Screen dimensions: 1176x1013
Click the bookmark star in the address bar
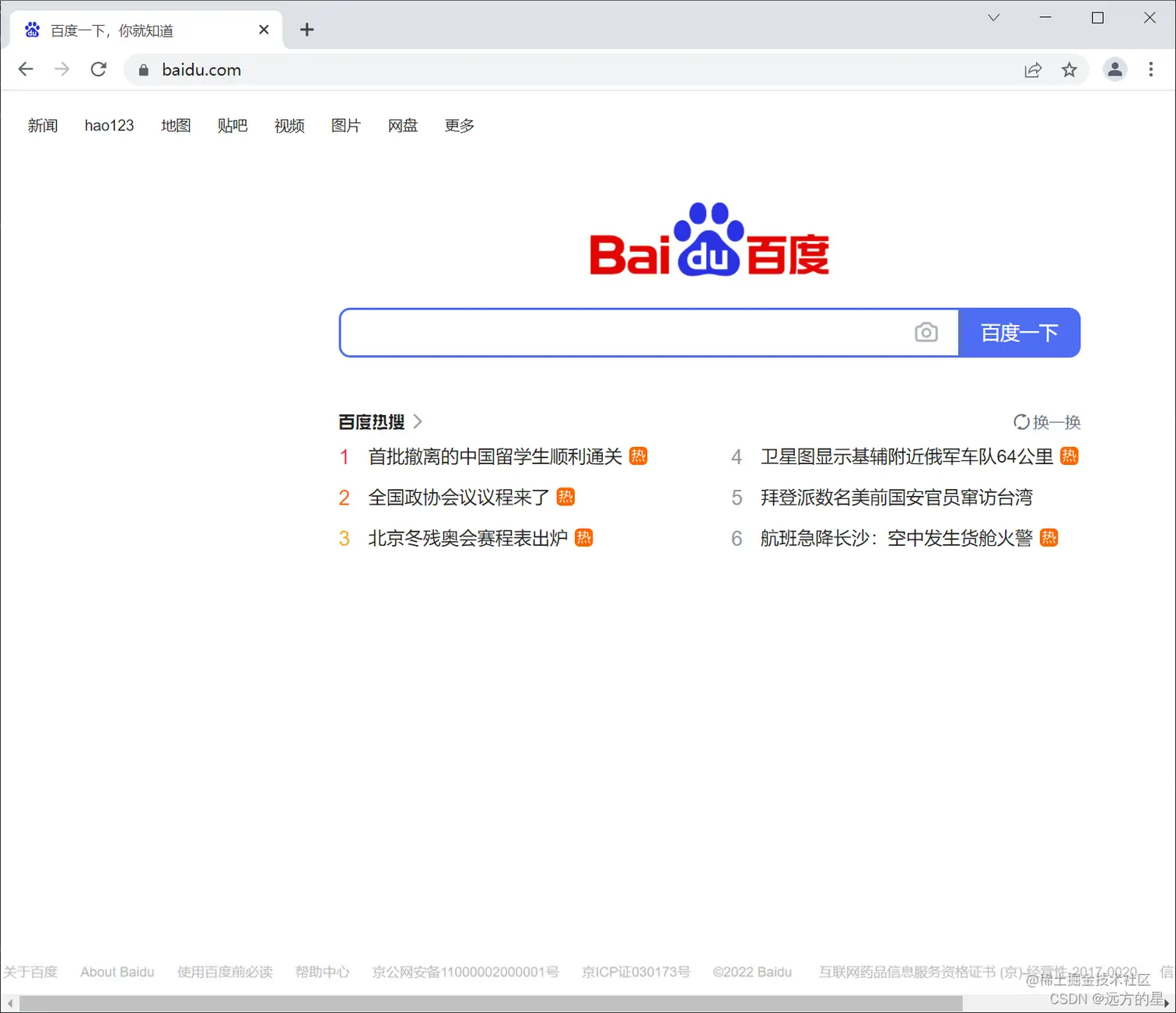pos(1069,69)
